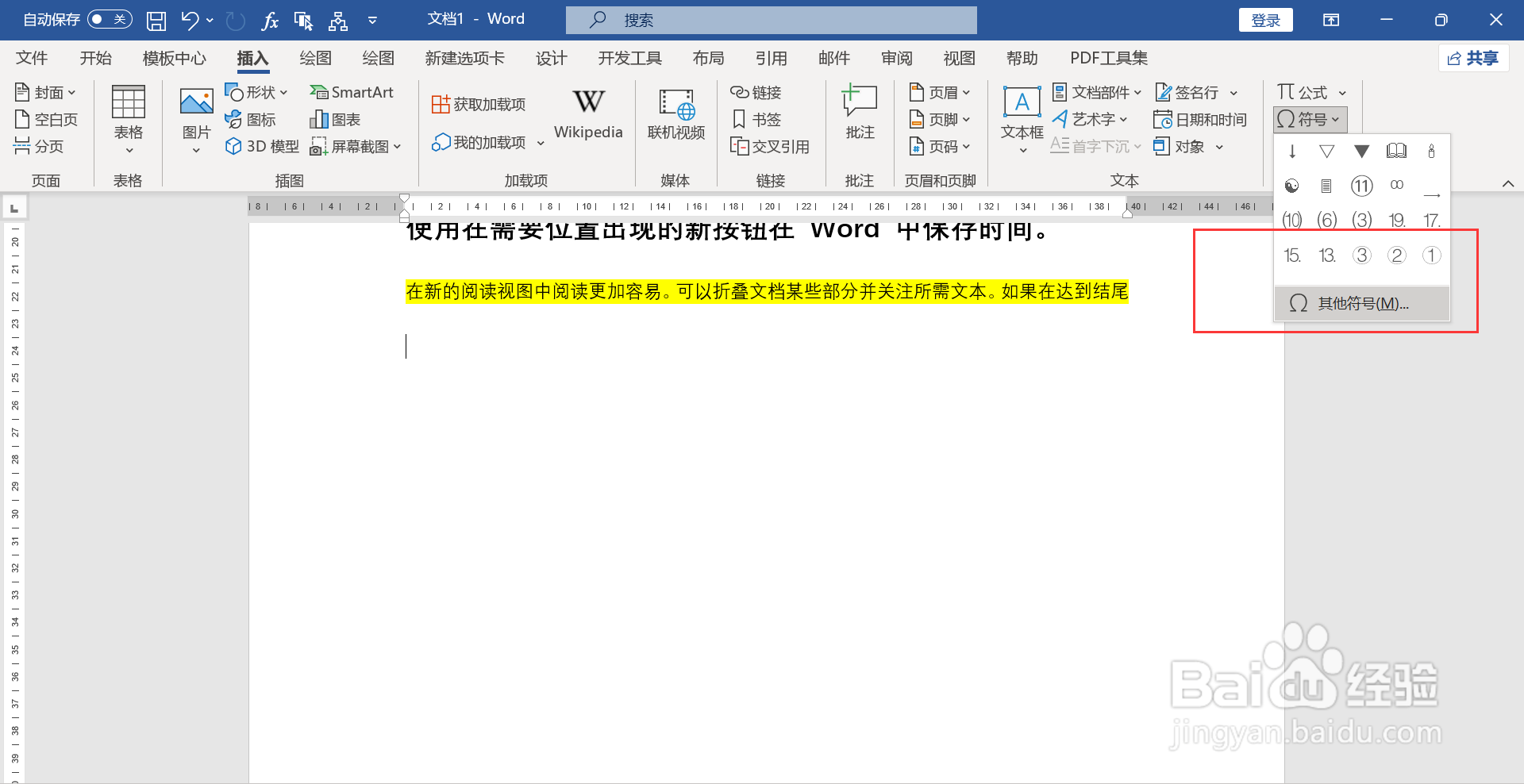Click the 图片 picture icon

click(x=196, y=102)
